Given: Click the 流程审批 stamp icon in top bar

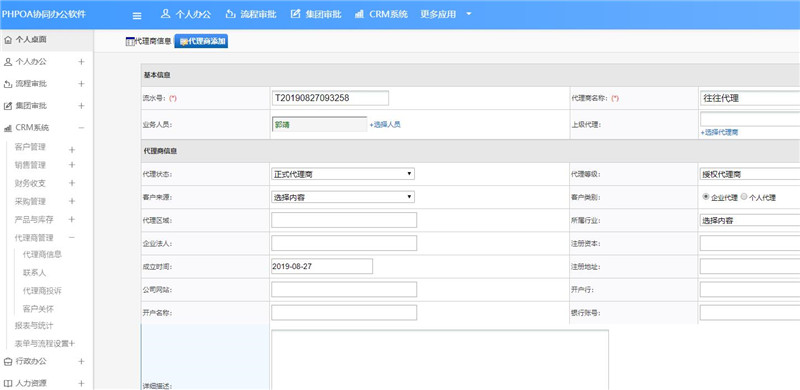Looking at the screenshot, I should point(230,14).
